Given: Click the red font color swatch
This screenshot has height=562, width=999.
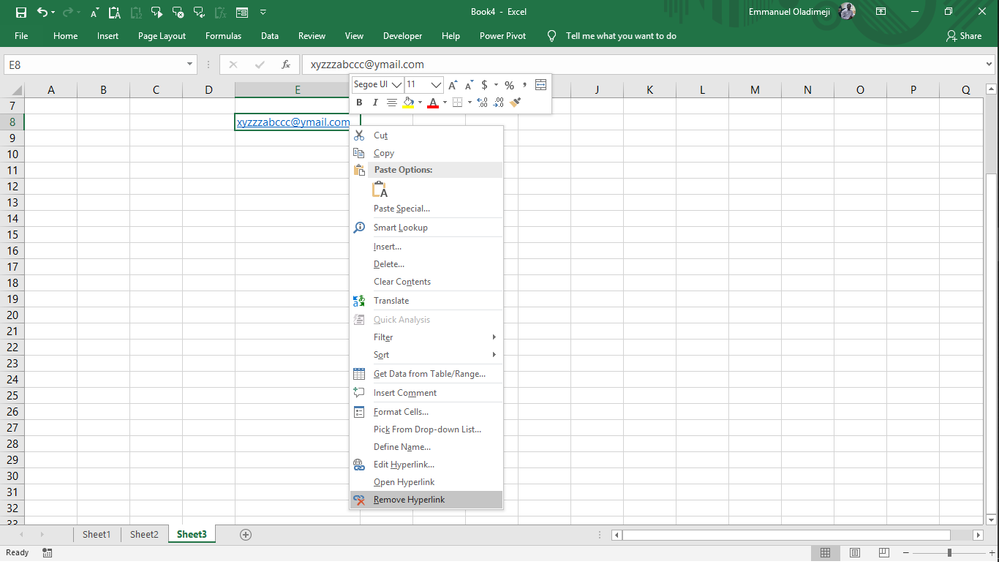Looking at the screenshot, I should pyautogui.click(x=432, y=102).
